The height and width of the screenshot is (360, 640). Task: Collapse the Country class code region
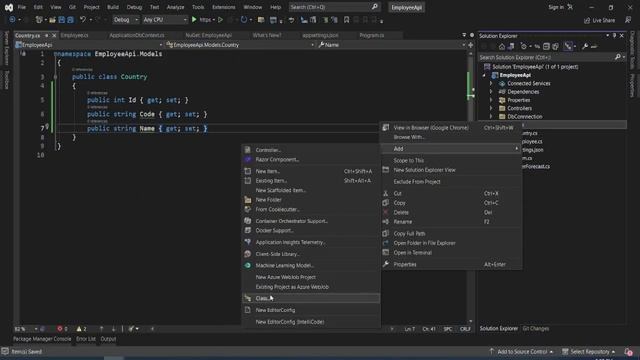coord(55,77)
